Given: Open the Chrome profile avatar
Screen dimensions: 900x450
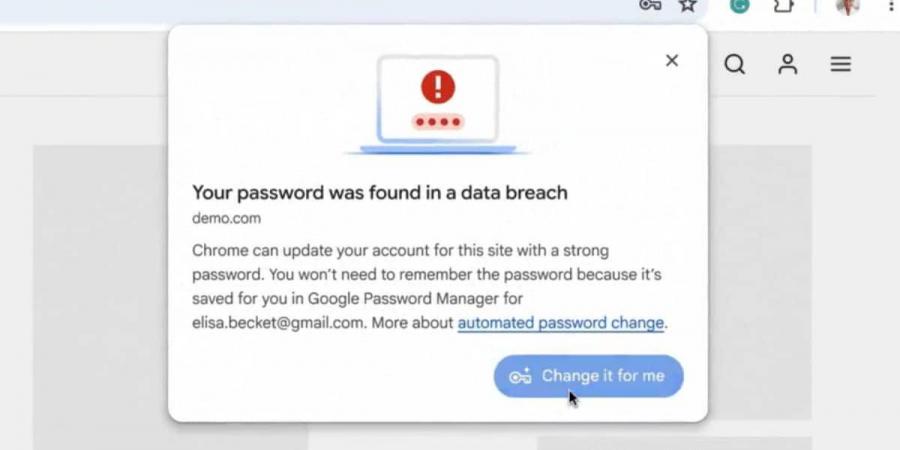Looking at the screenshot, I should point(847,6).
